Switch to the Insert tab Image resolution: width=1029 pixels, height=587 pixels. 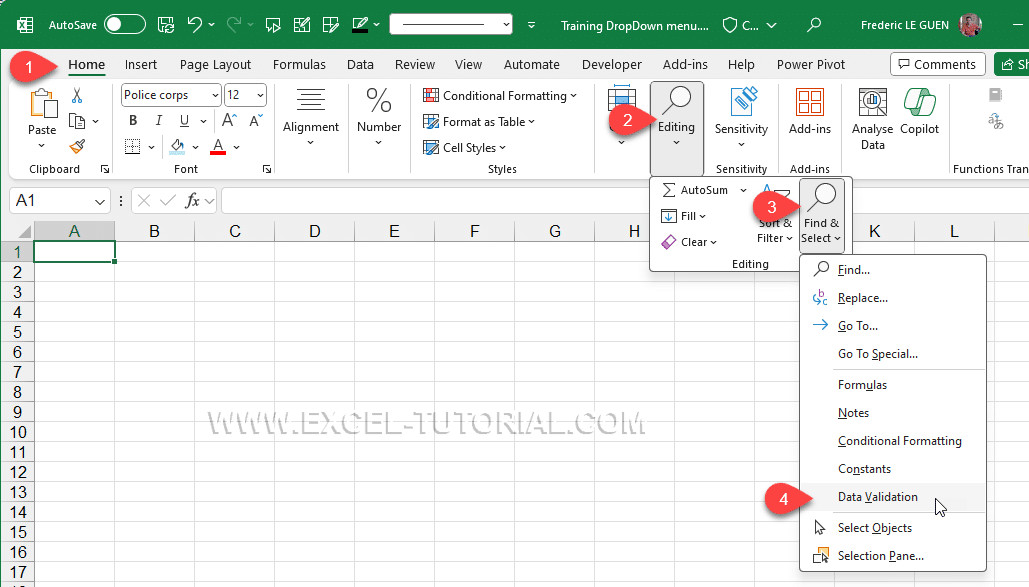pos(140,64)
